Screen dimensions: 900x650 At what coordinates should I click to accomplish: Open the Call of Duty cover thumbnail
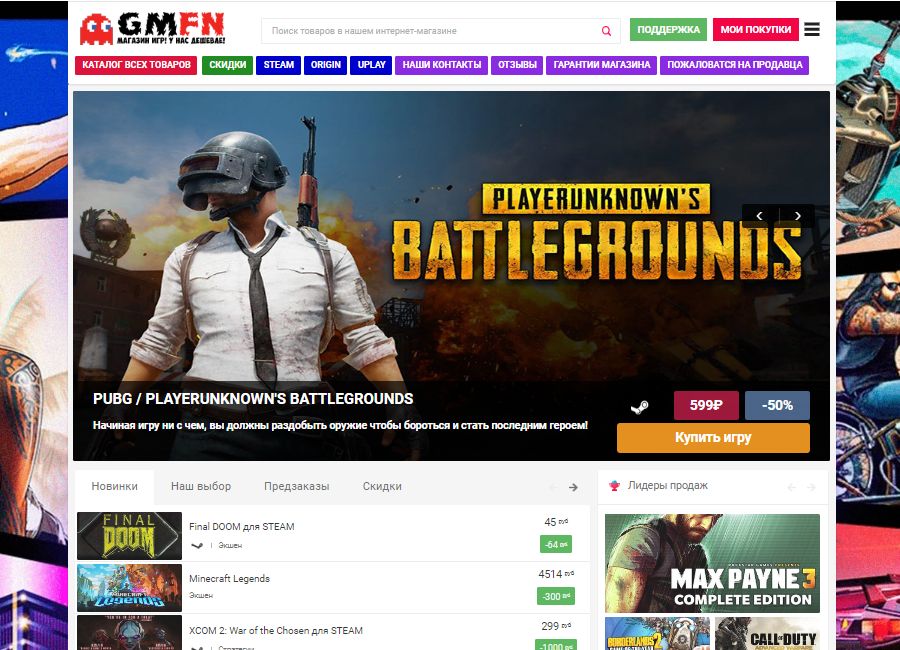pos(767,633)
